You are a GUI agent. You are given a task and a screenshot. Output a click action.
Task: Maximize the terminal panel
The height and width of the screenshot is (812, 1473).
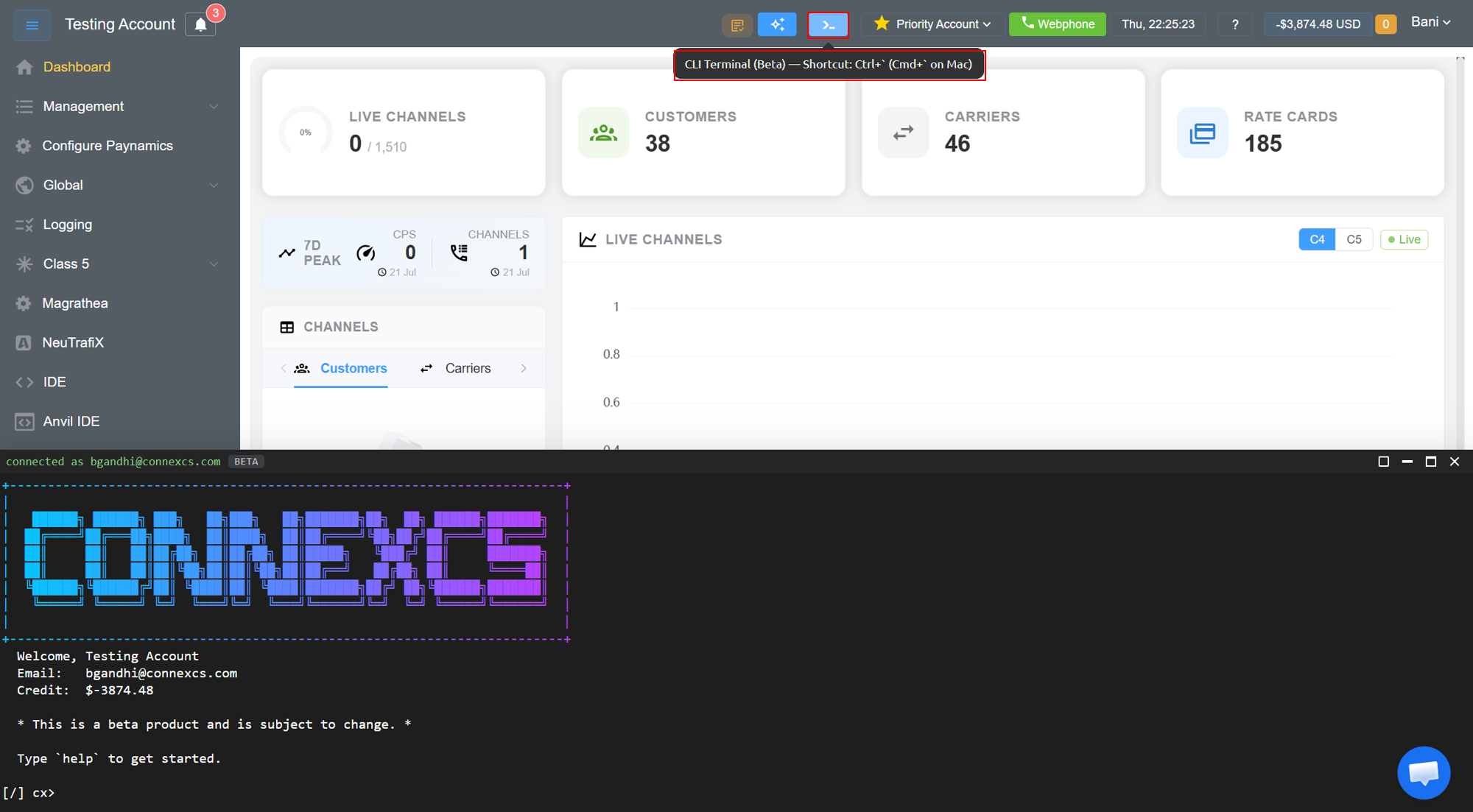coord(1430,462)
